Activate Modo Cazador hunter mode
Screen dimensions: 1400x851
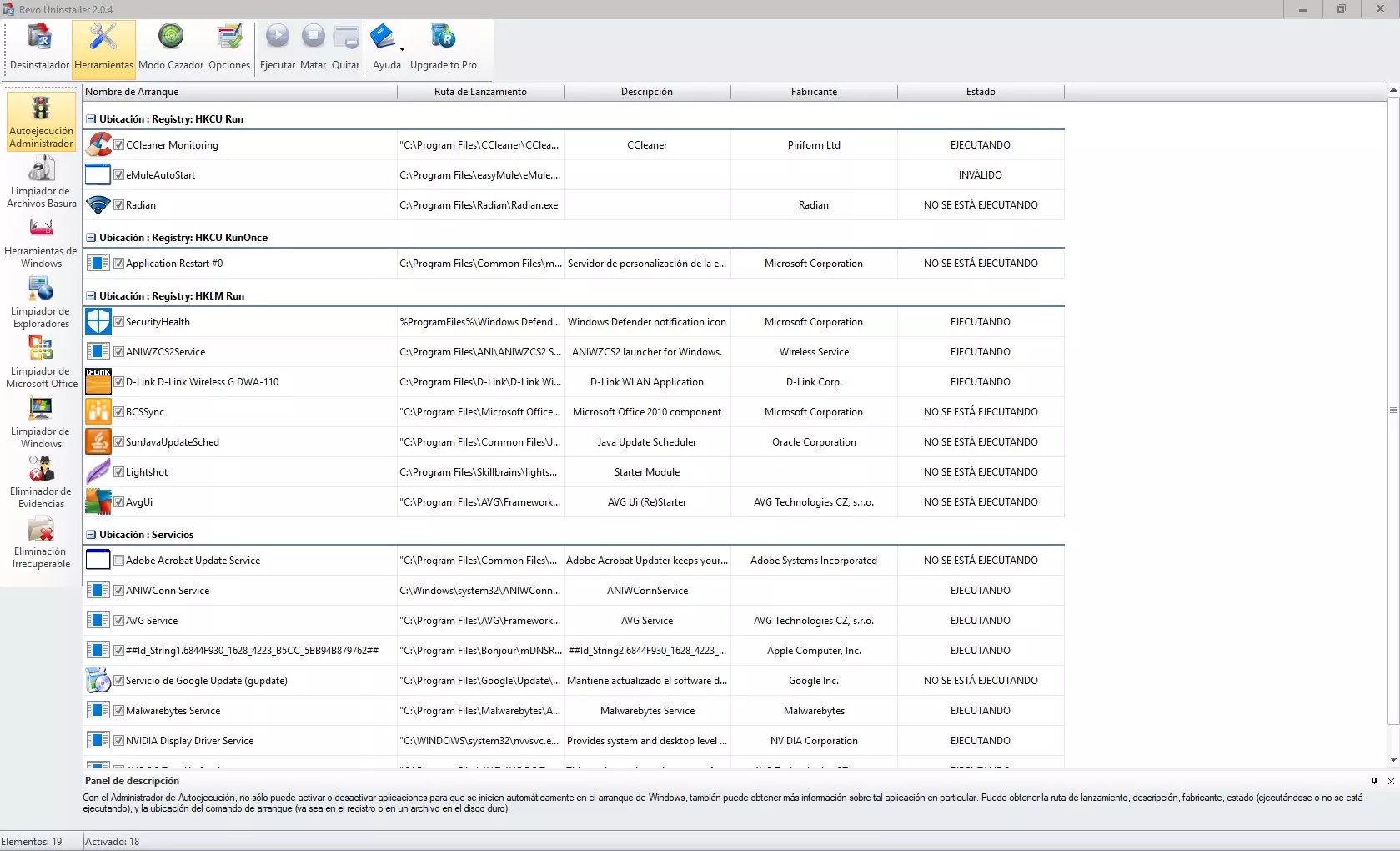coord(170,47)
